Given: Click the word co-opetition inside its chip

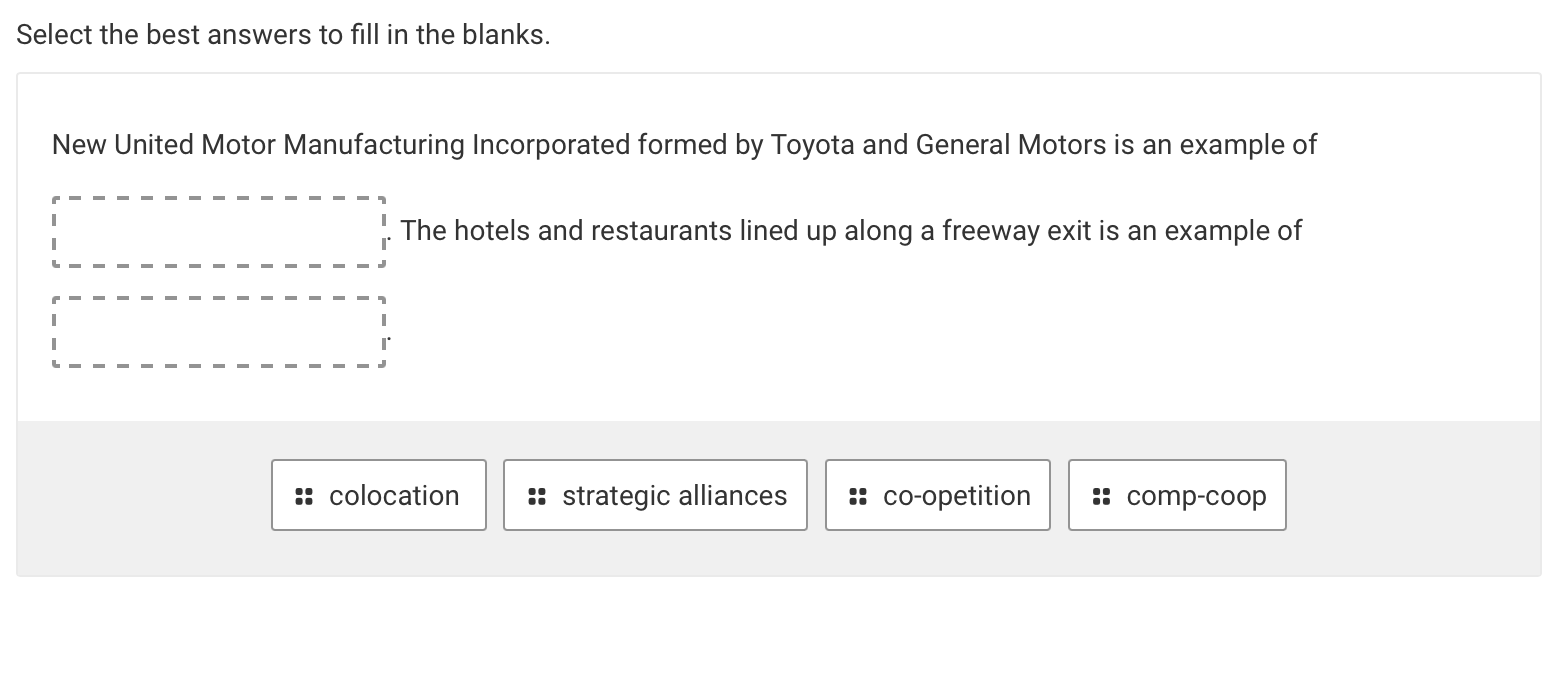Looking at the screenshot, I should [x=957, y=494].
